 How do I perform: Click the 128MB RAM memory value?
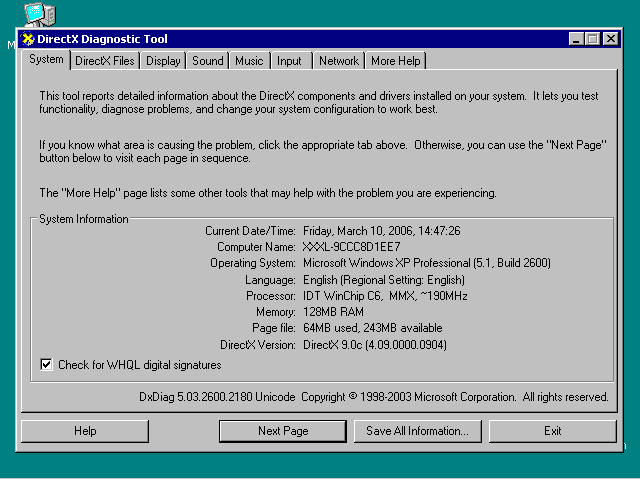333,312
